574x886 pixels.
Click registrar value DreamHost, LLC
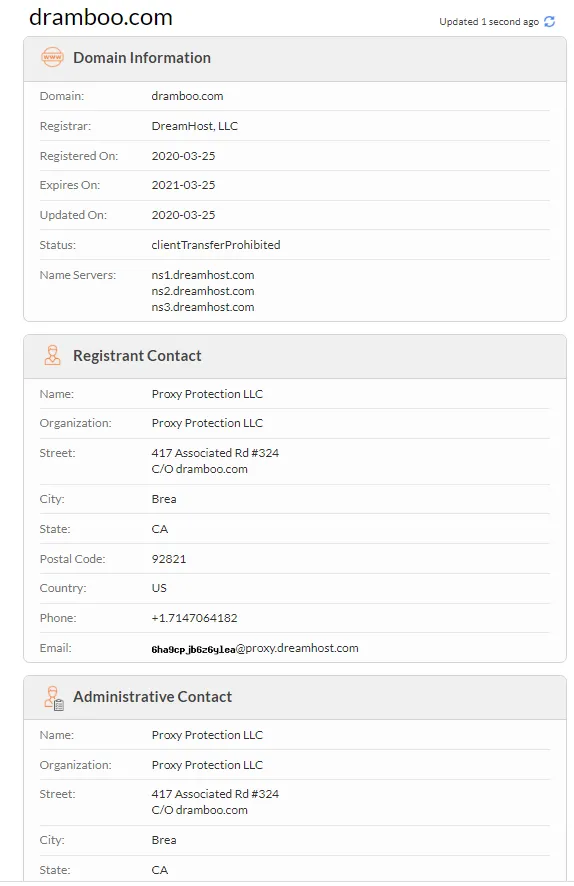[x=194, y=126]
